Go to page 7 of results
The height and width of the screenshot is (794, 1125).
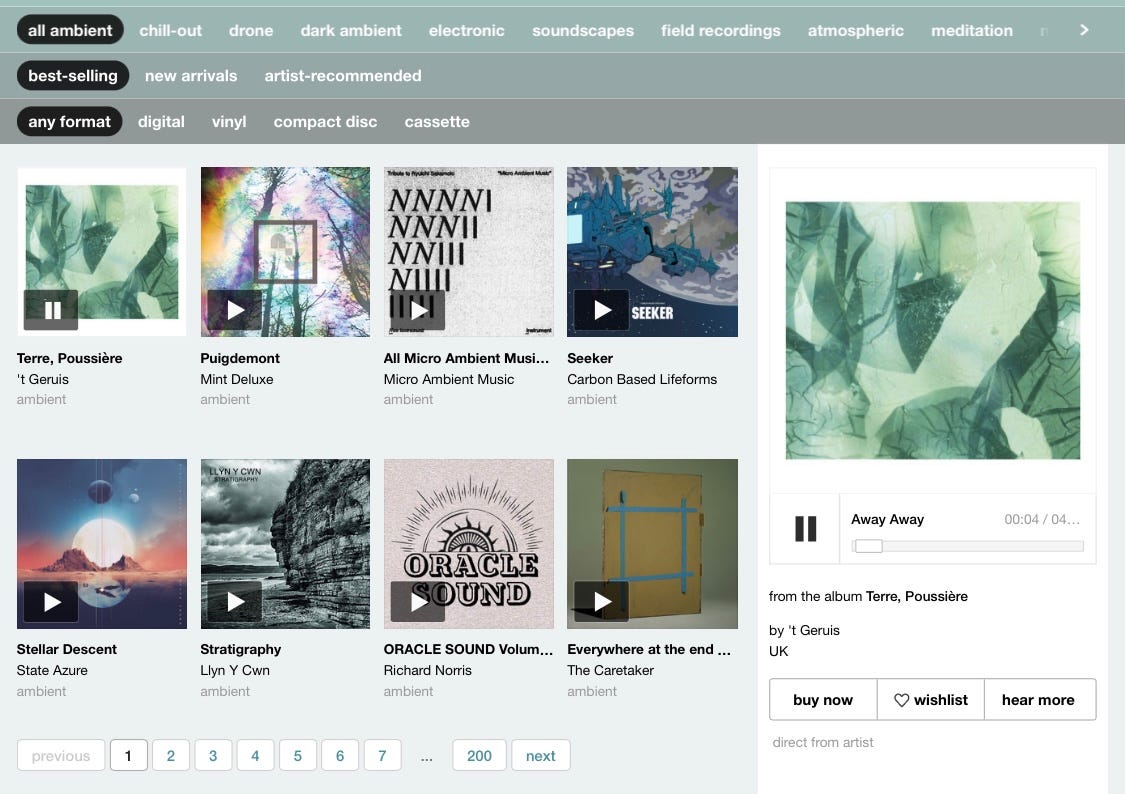click(382, 755)
